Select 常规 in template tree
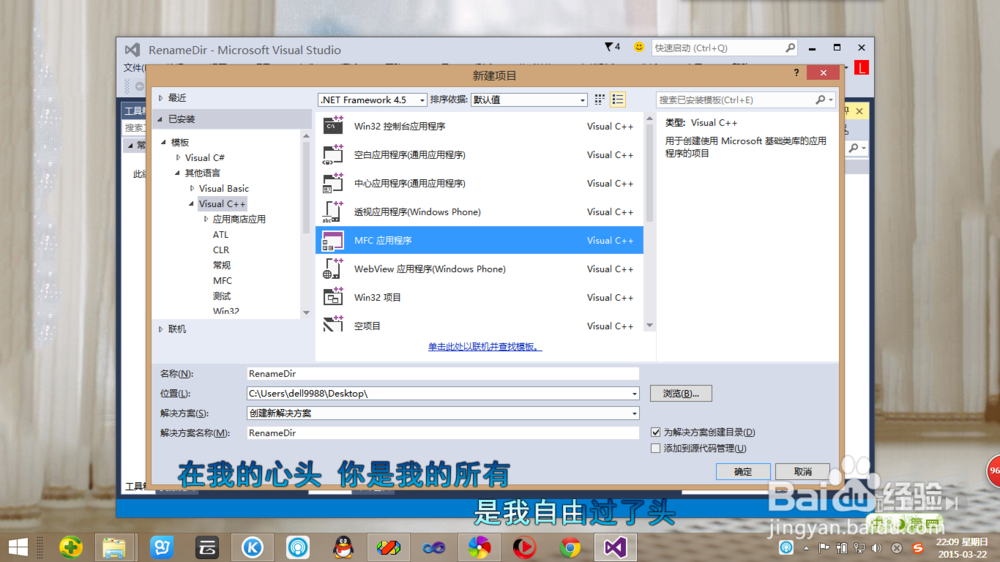This screenshot has width=1000, height=562. (222, 265)
